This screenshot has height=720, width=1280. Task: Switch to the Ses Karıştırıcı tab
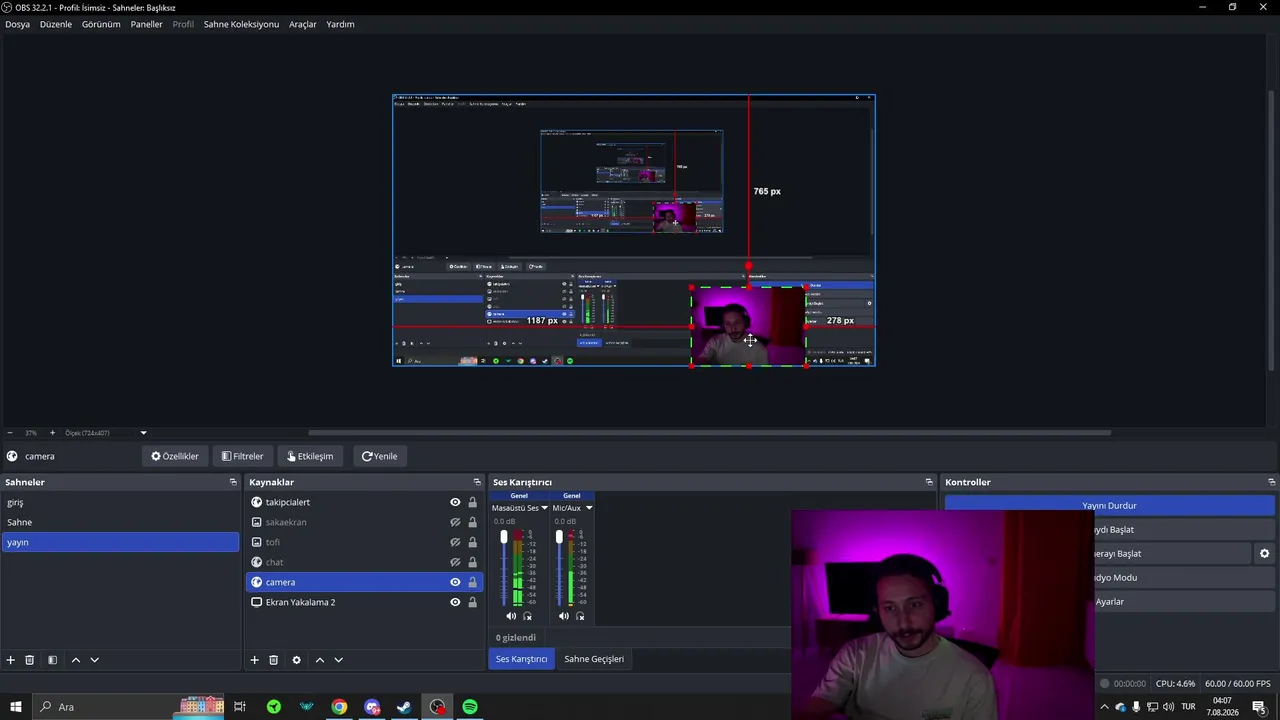(x=522, y=659)
